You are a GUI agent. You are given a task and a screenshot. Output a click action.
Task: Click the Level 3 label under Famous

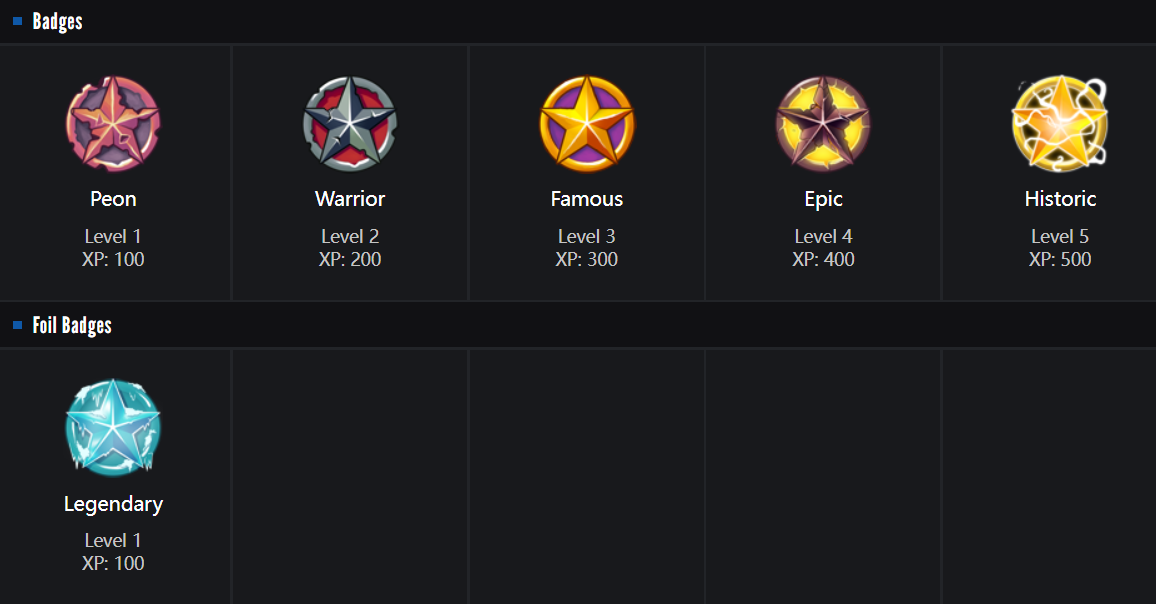point(587,237)
